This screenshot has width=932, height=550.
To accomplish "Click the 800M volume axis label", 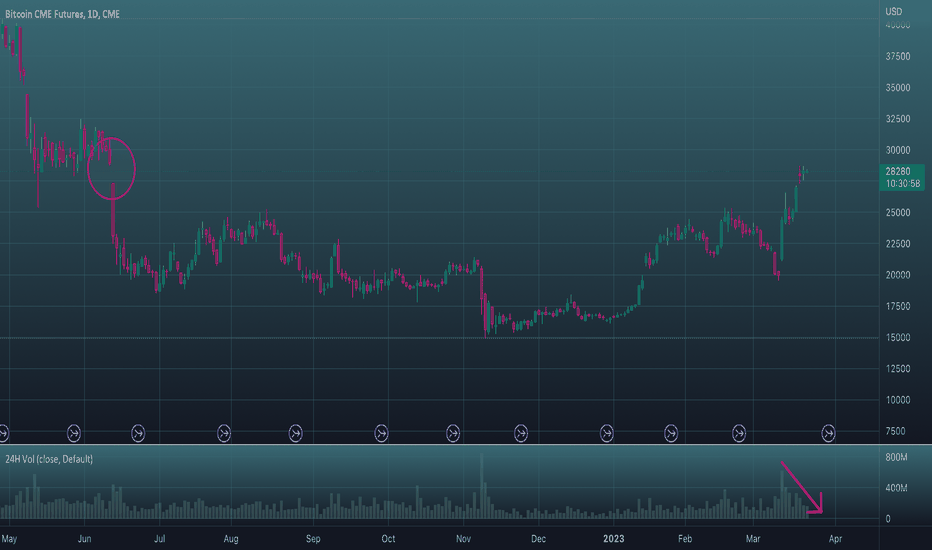I will tap(896, 457).
